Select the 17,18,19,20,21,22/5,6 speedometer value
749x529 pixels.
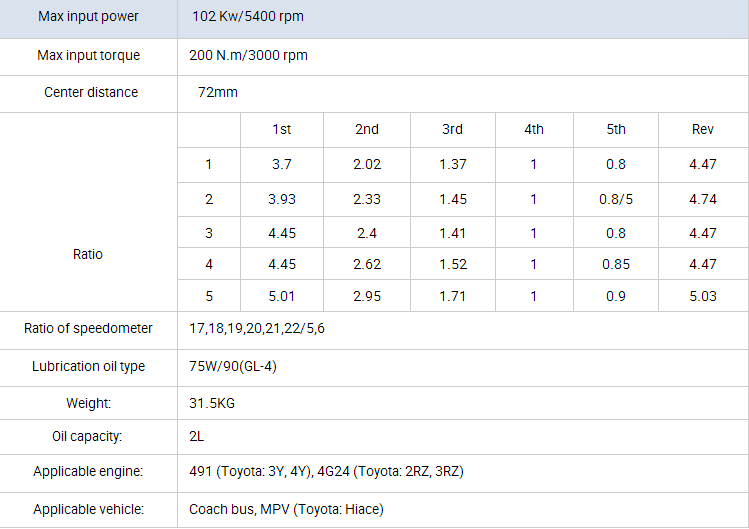[x=257, y=329]
